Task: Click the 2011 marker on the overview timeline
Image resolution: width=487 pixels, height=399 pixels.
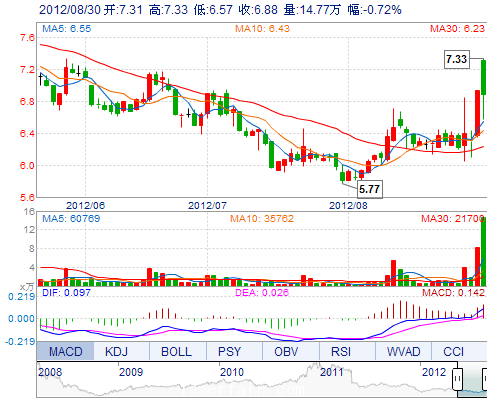Action: click(x=332, y=372)
